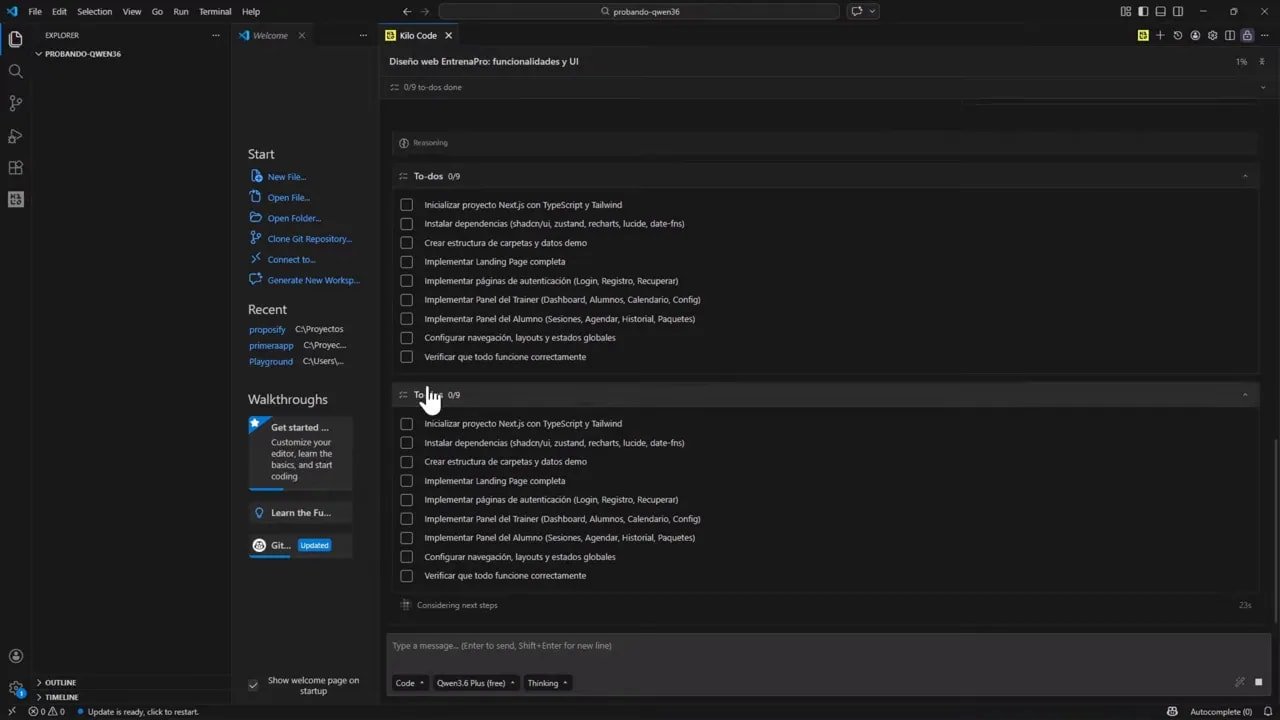
Task: Toggle the editor group lock icon
Action: (x=1247, y=35)
